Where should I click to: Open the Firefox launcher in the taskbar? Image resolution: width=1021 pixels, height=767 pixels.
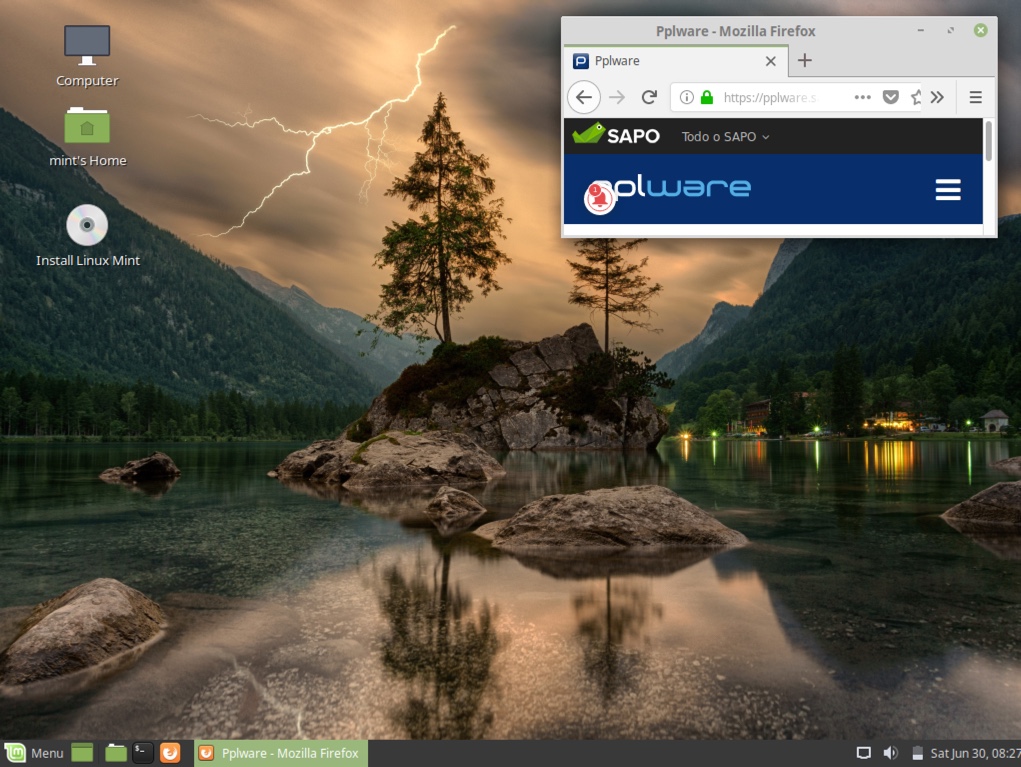point(170,752)
